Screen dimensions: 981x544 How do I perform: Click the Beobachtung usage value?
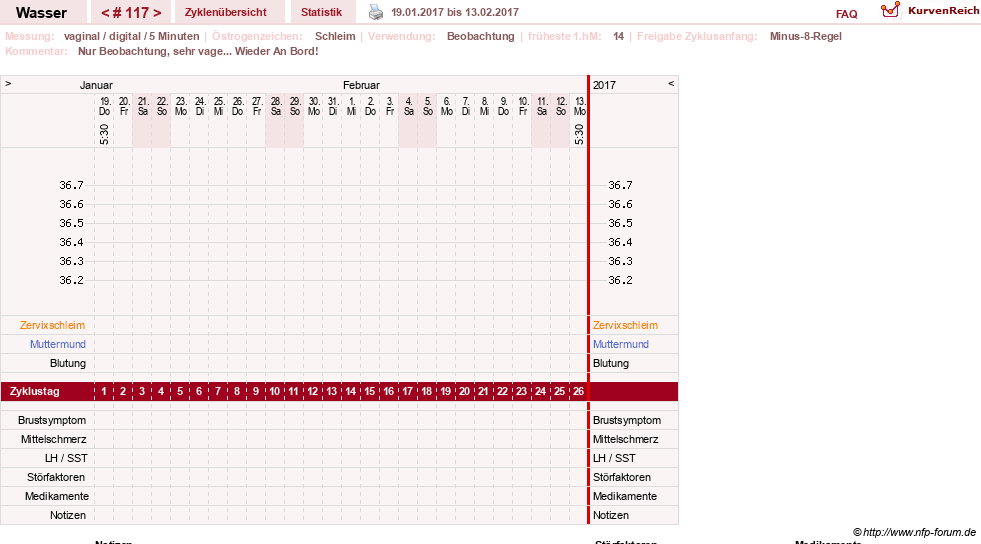(480, 36)
